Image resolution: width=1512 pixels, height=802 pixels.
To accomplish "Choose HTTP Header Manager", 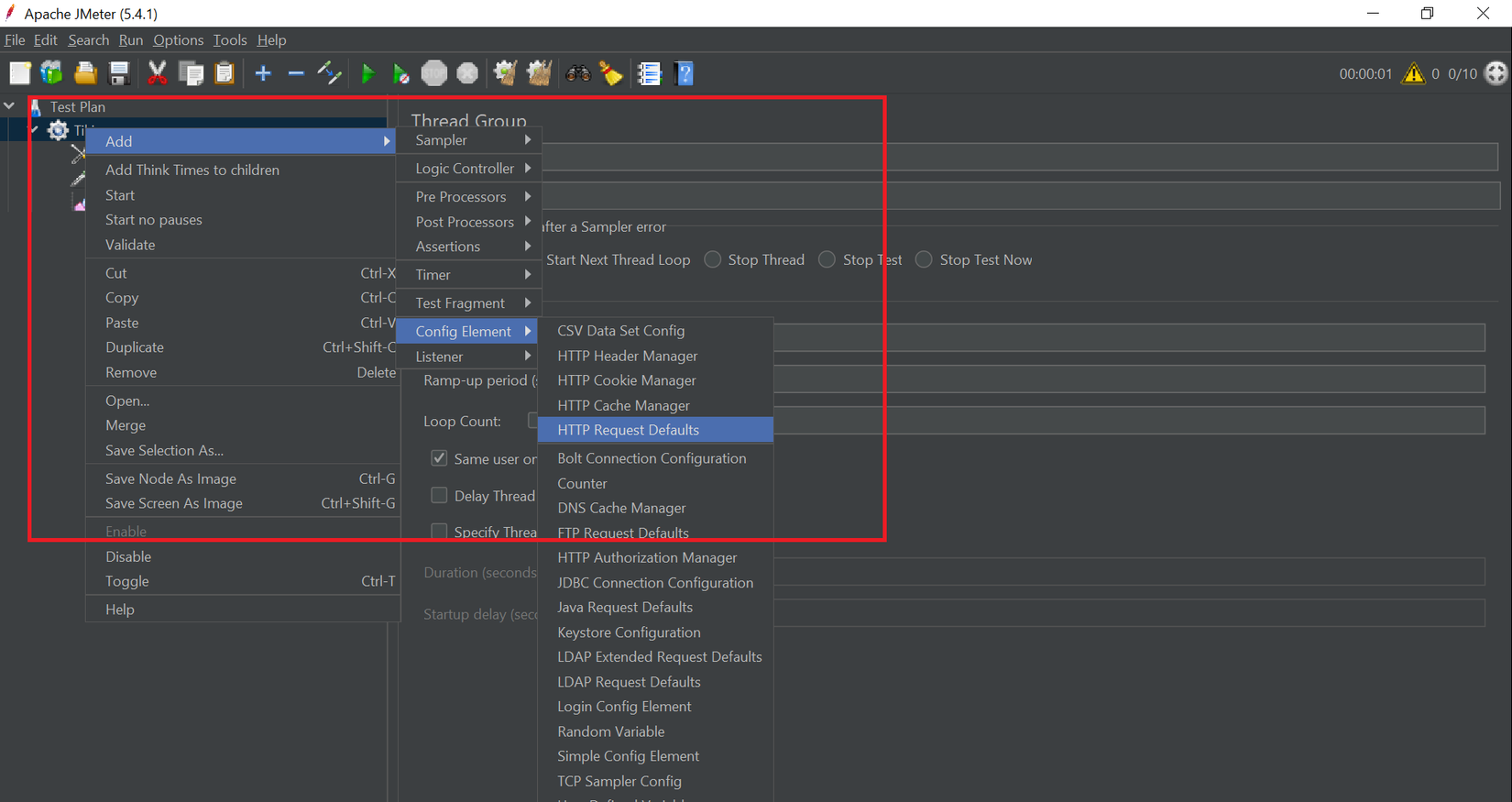I will [655, 356].
